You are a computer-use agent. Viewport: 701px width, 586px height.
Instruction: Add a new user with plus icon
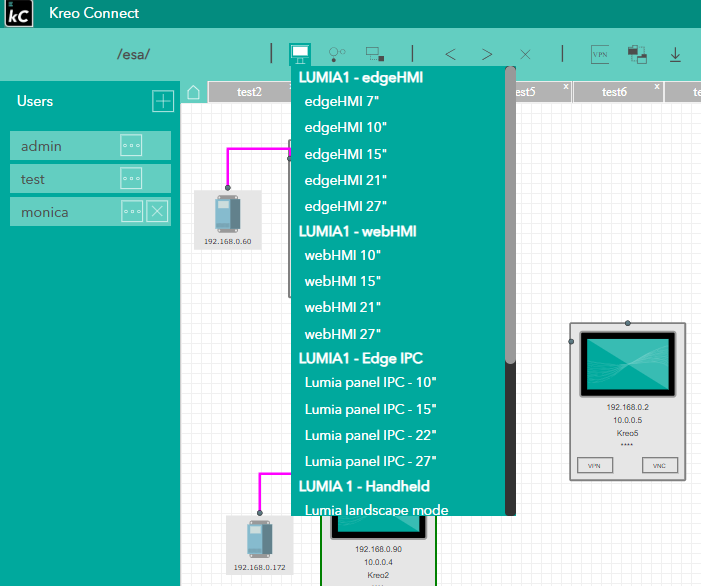click(x=163, y=101)
